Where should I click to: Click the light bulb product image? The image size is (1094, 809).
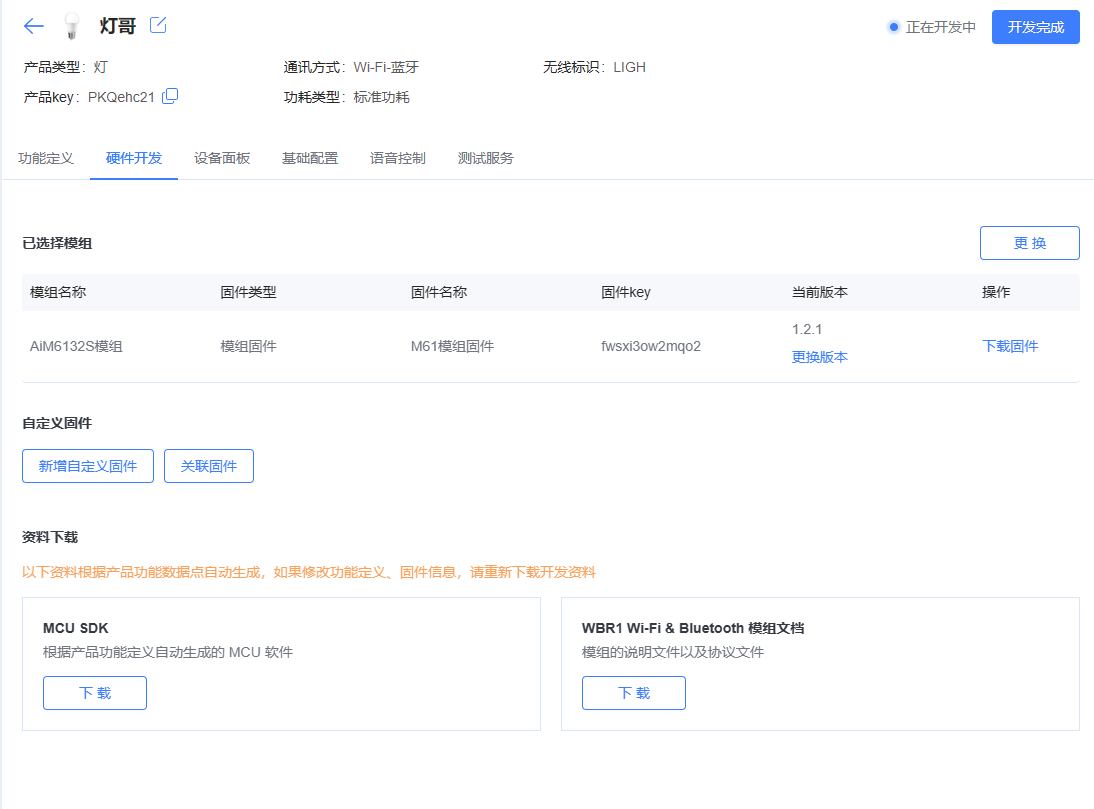tap(71, 27)
